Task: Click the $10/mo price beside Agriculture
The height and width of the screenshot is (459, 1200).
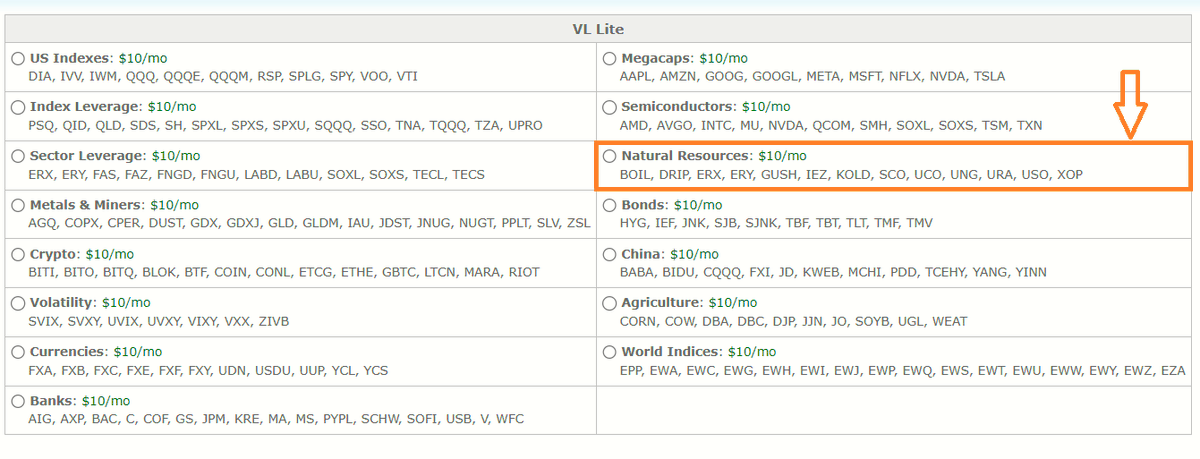Action: (x=733, y=302)
